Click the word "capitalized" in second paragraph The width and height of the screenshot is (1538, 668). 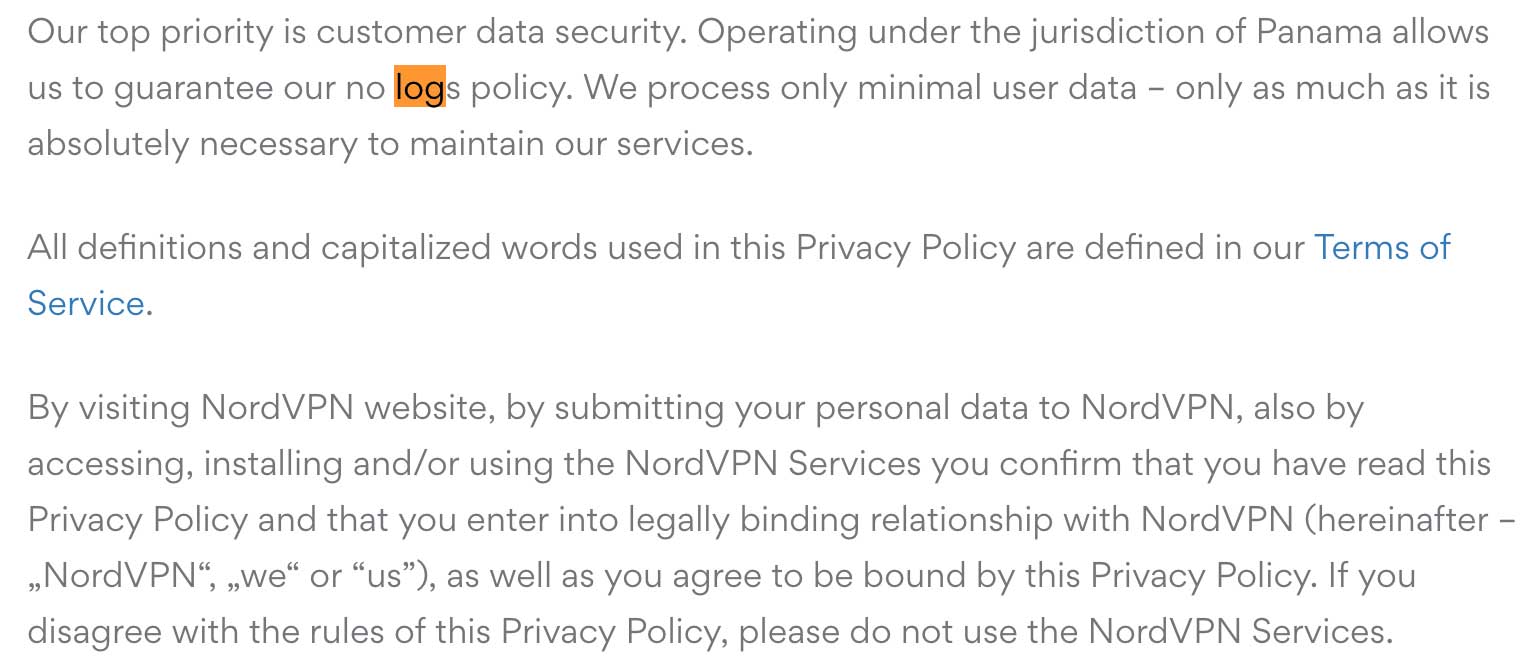407,247
